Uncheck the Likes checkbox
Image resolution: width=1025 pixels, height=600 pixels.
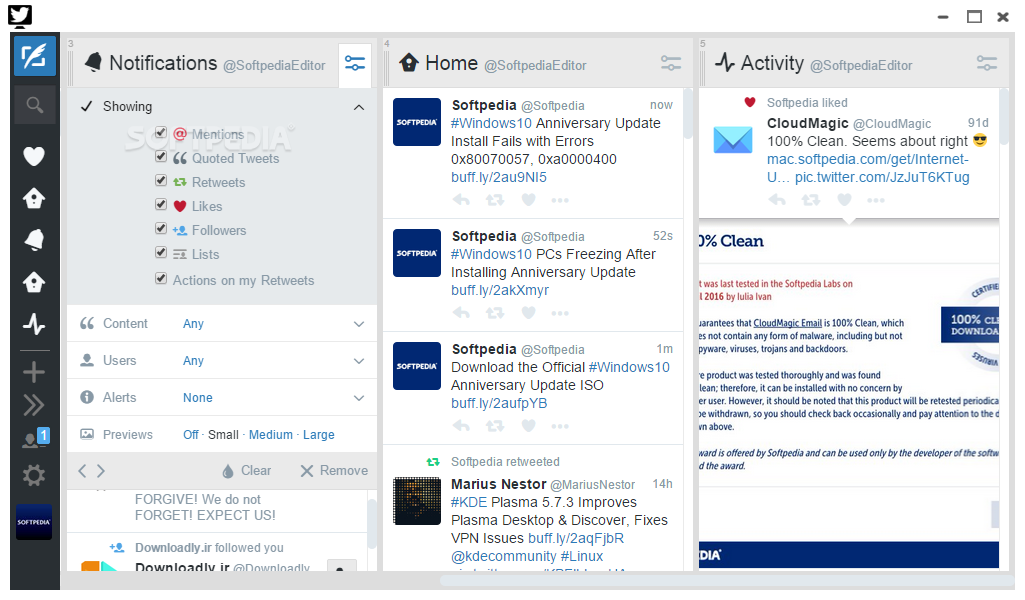[x=161, y=205]
